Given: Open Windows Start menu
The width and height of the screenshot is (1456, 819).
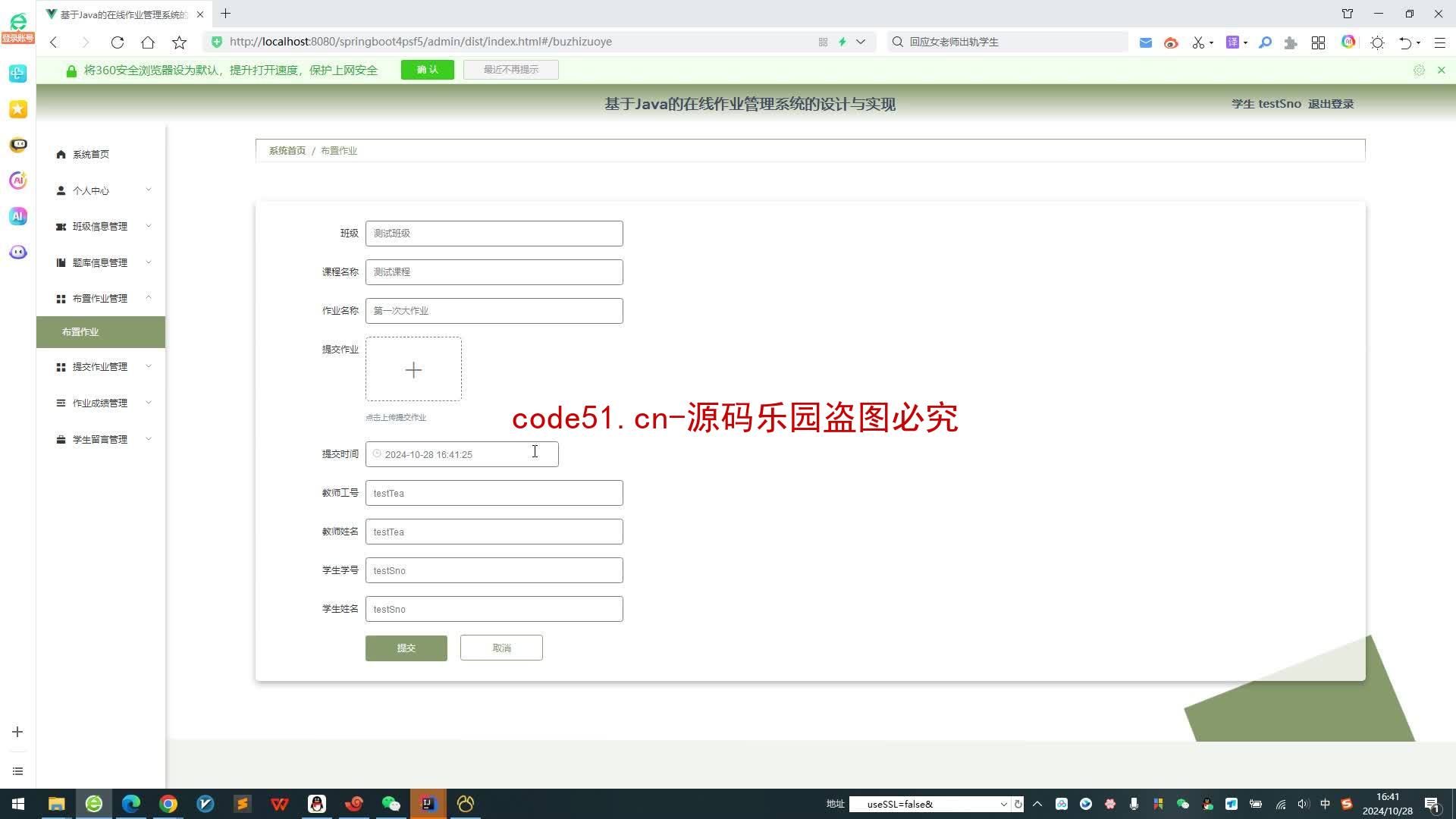Looking at the screenshot, I should 18,804.
